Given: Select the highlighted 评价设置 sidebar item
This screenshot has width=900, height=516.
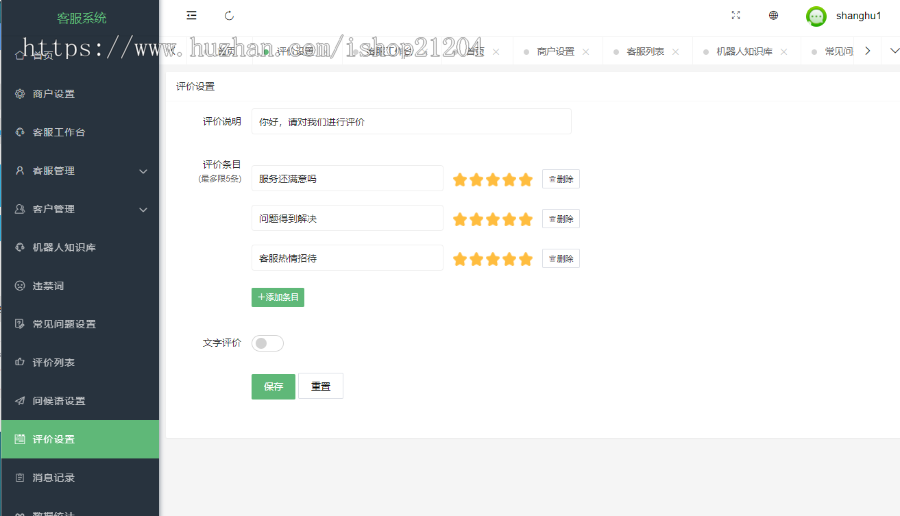Looking at the screenshot, I should click(80, 439).
